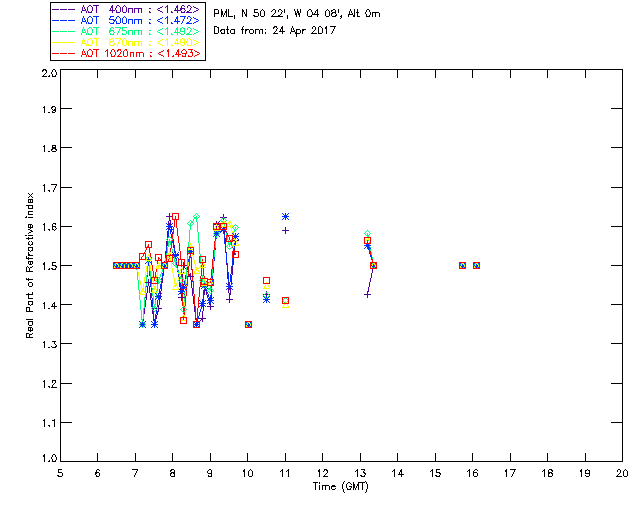
Task: Click the time axis tick label 7
Action: (x=135, y=473)
